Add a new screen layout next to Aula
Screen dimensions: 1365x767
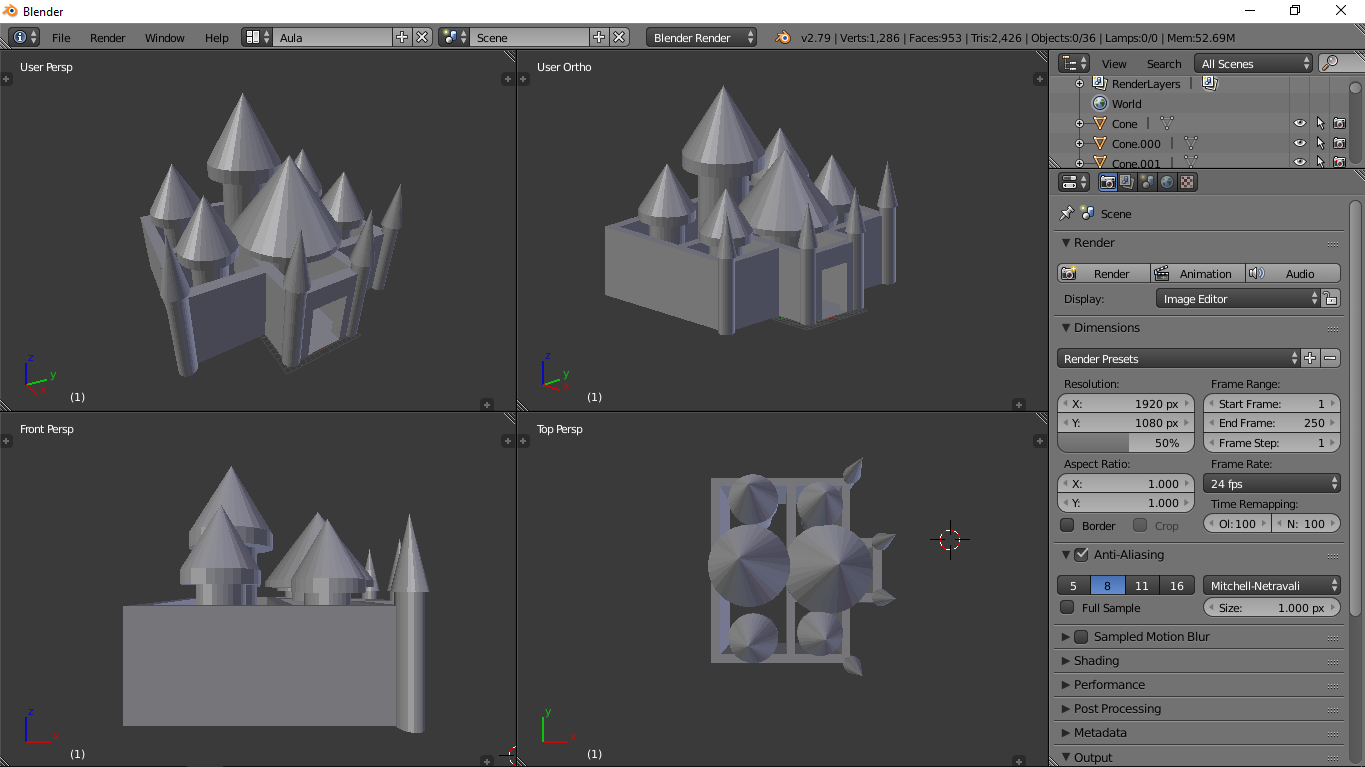(402, 37)
